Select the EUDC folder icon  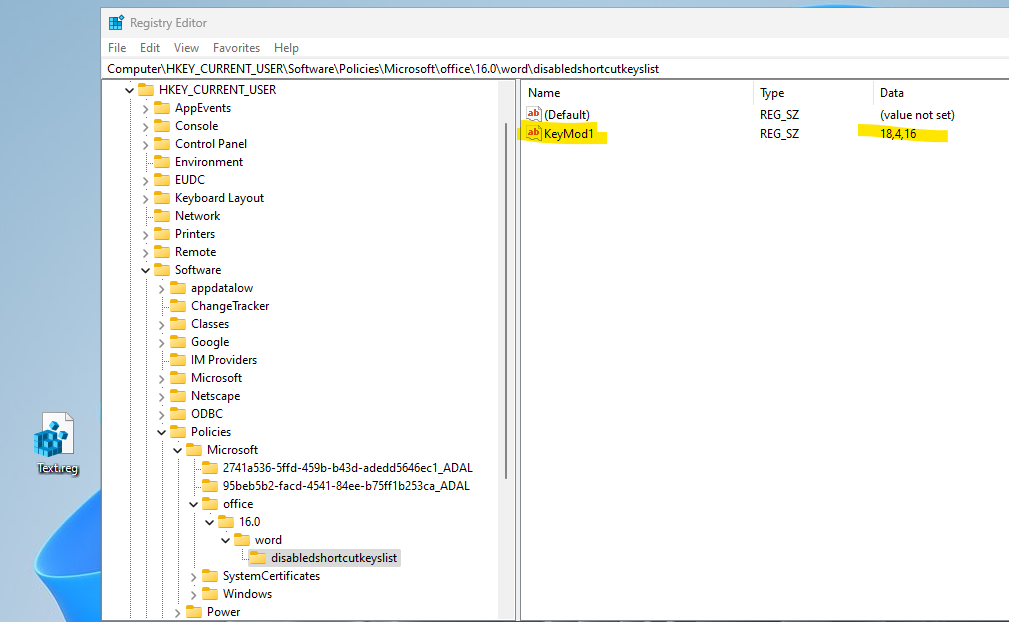pos(162,179)
